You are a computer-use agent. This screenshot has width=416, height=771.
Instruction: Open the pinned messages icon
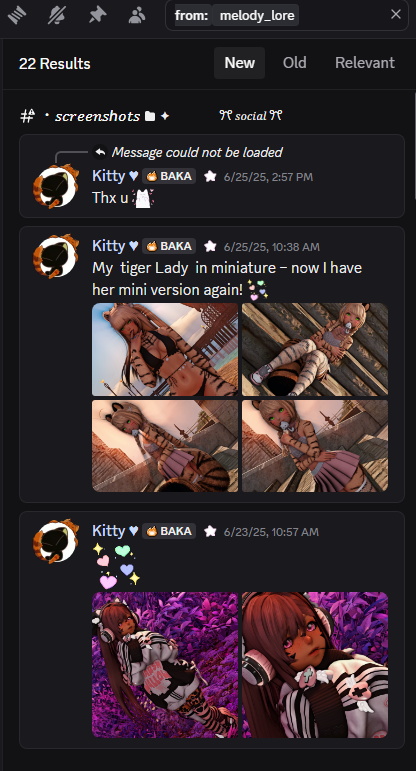pyautogui.click(x=97, y=15)
